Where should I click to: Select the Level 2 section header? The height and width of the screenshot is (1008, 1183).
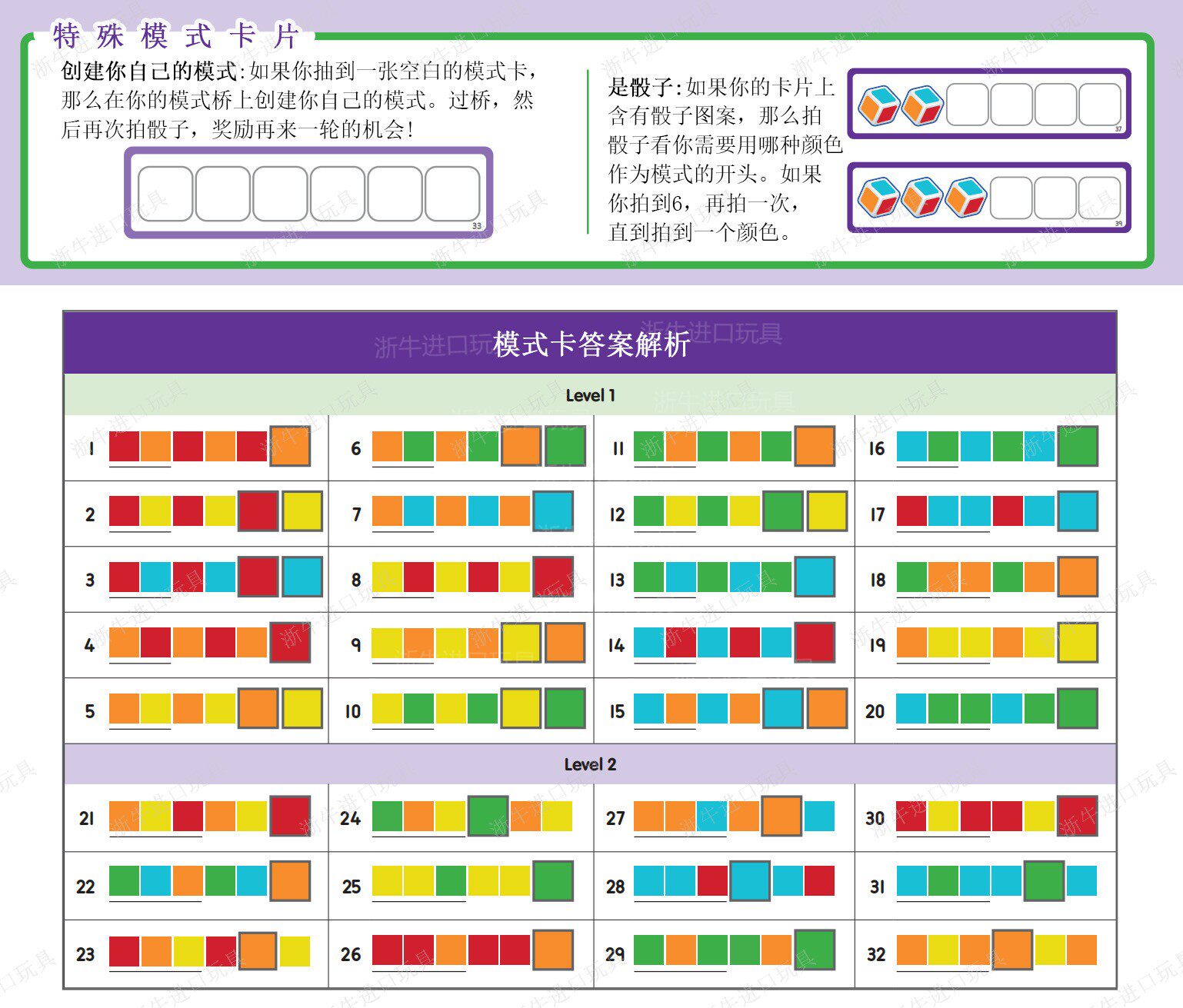tap(590, 764)
